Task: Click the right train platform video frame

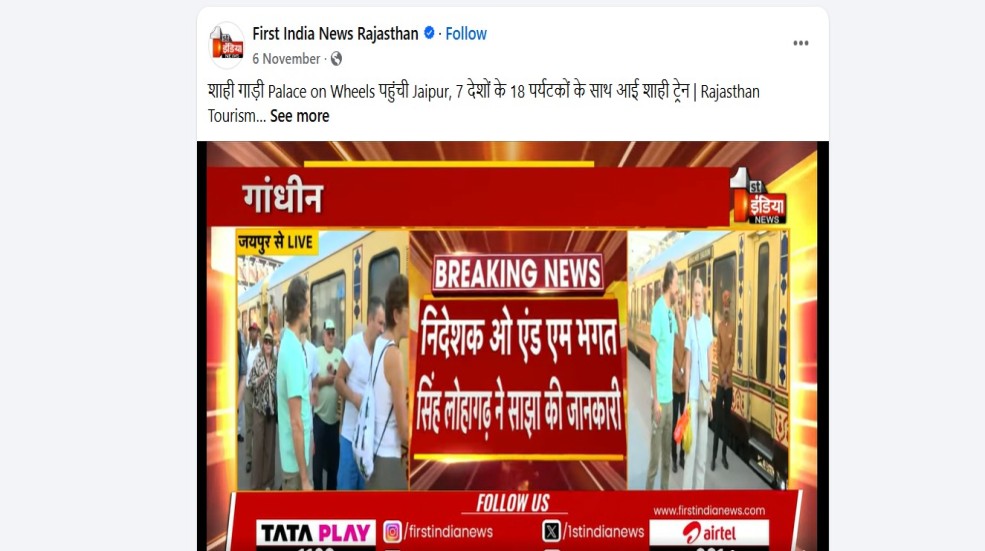Action: [709, 360]
